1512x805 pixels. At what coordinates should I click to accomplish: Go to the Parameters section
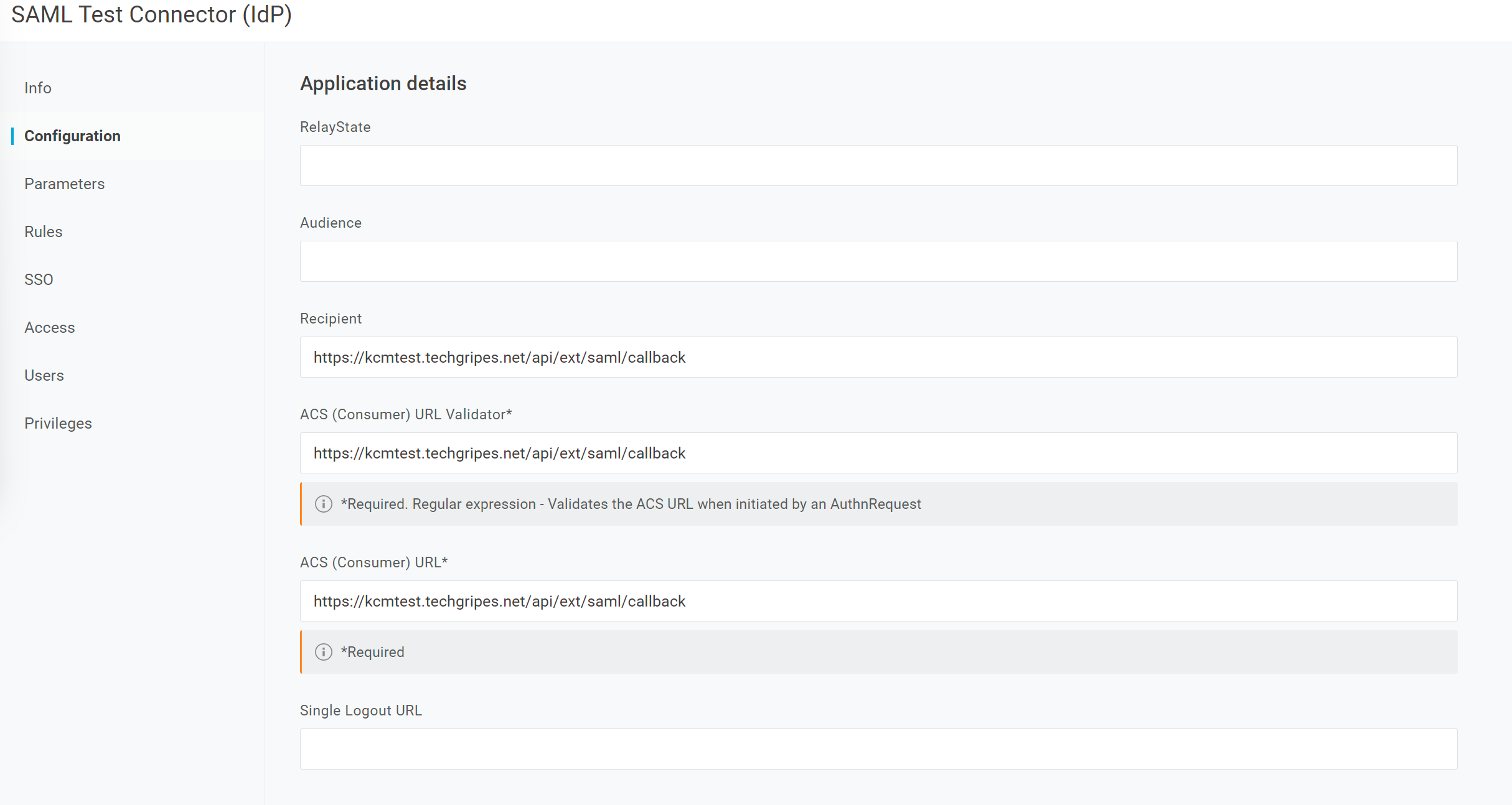64,184
